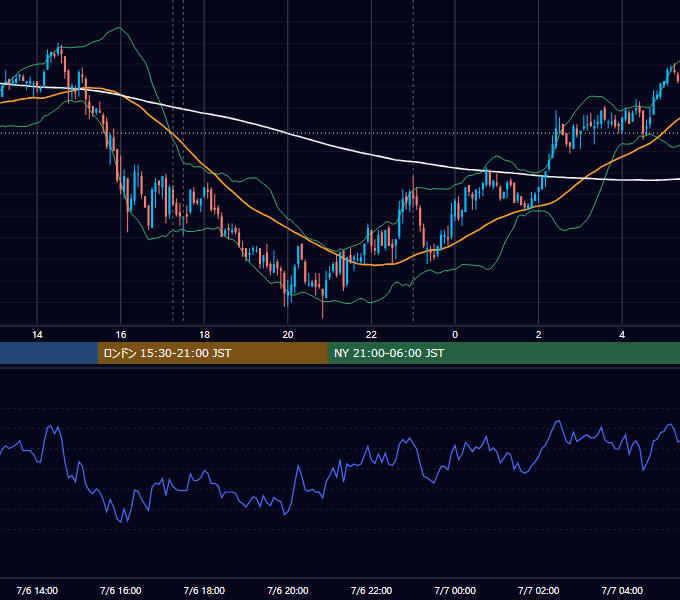680x600 pixels.
Task: Select the 22 hour label on price axis
Action: pos(371,335)
